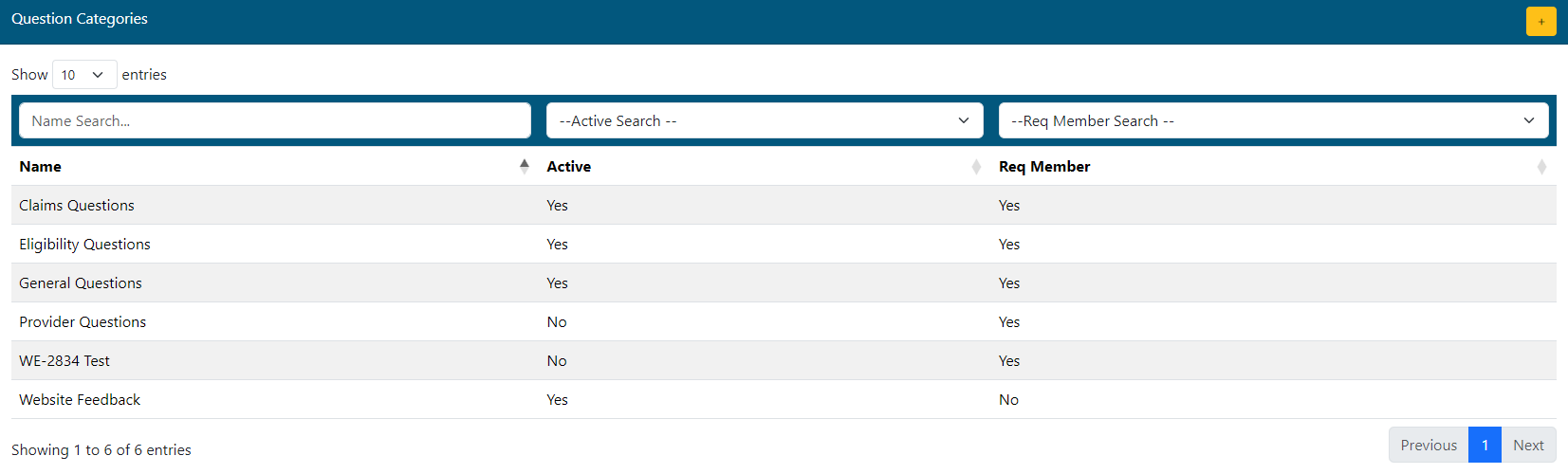The width and height of the screenshot is (1568, 474).
Task: Go to the Next page
Action: pos(1528,446)
